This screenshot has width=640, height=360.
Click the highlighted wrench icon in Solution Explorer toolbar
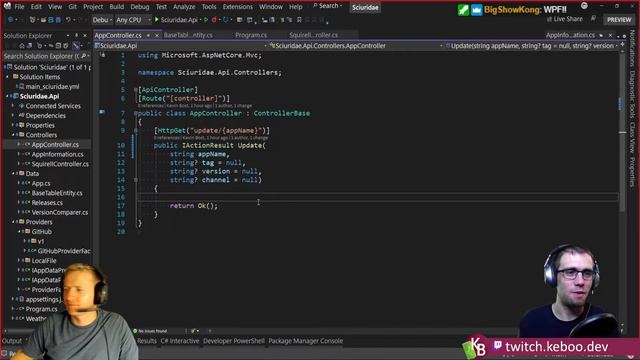click(76, 46)
